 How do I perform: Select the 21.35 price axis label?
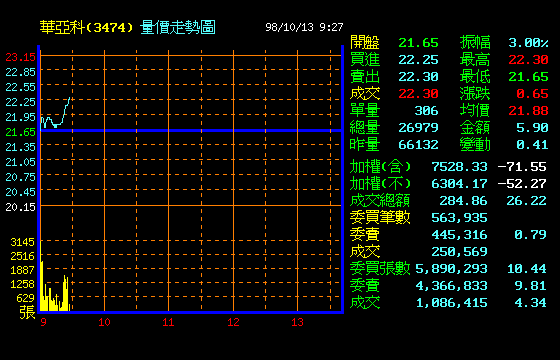pyautogui.click(x=21, y=147)
